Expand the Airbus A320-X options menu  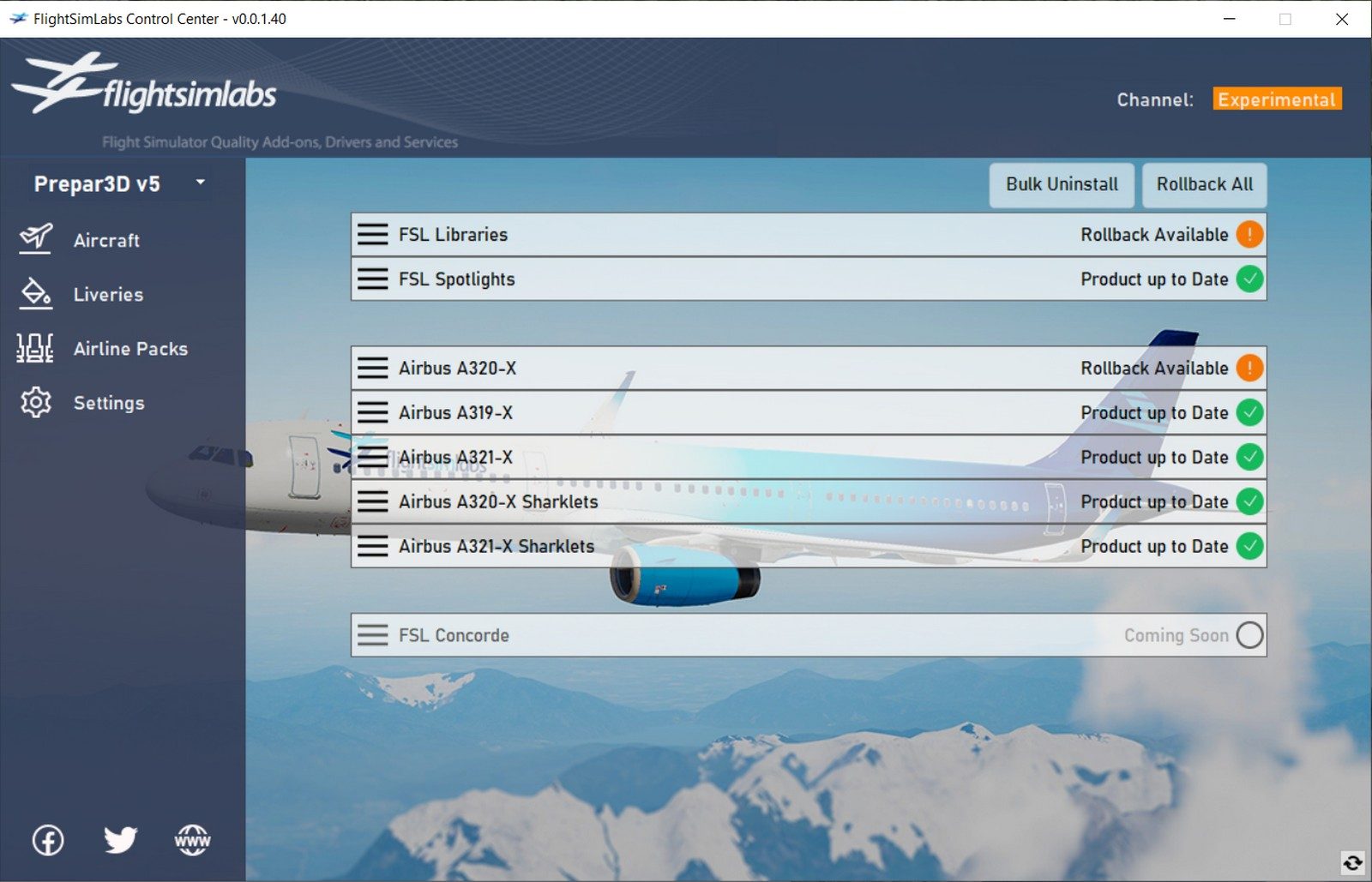pyautogui.click(x=372, y=368)
